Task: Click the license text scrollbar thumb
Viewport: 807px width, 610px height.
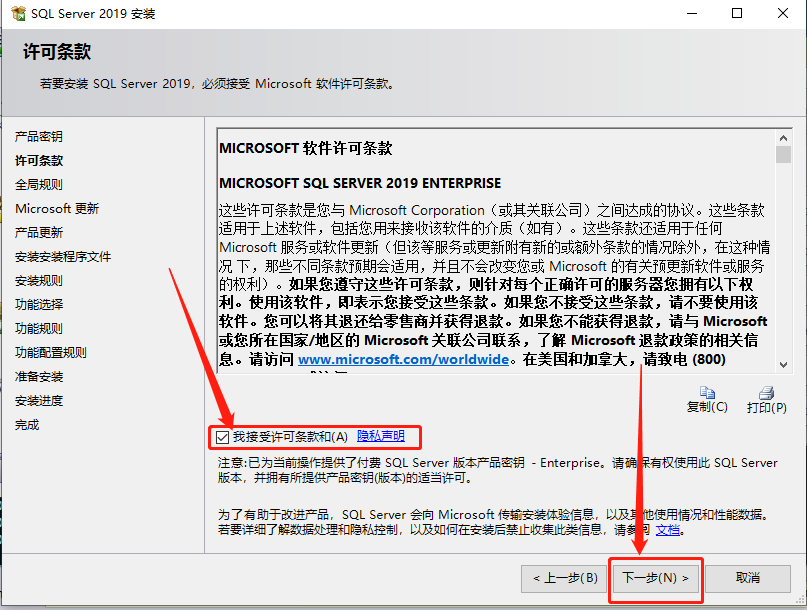Action: [783, 154]
